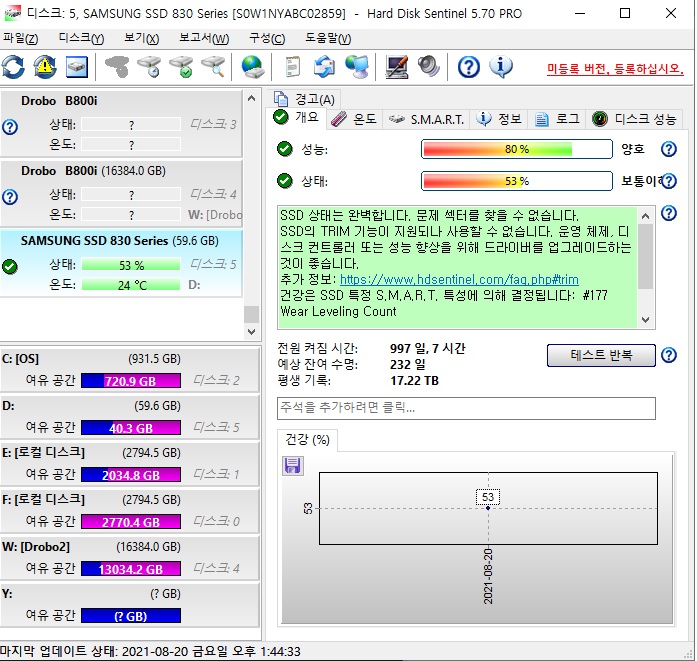Click the 테스트 반복 button
Image resolution: width=697 pixels, height=661 pixels.
[x=601, y=355]
